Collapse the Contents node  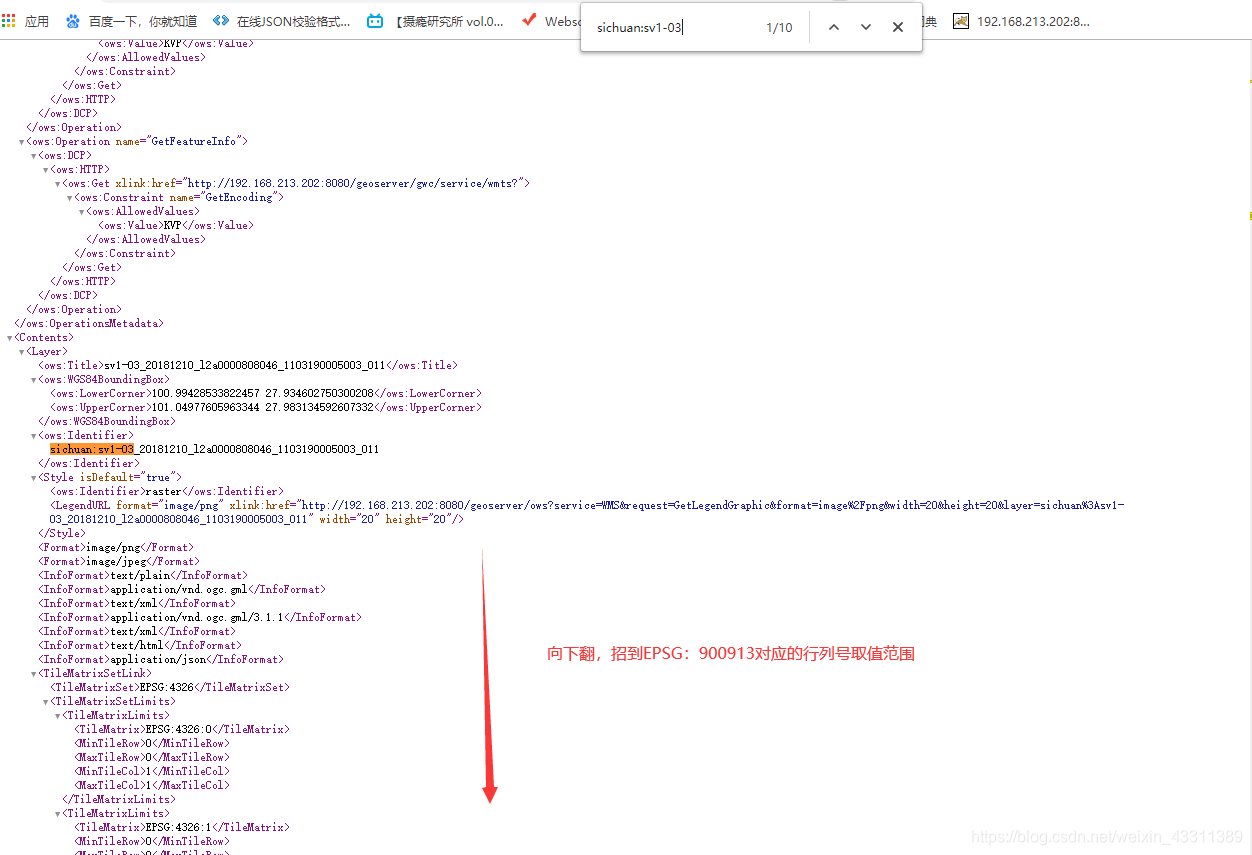pyautogui.click(x=10, y=338)
